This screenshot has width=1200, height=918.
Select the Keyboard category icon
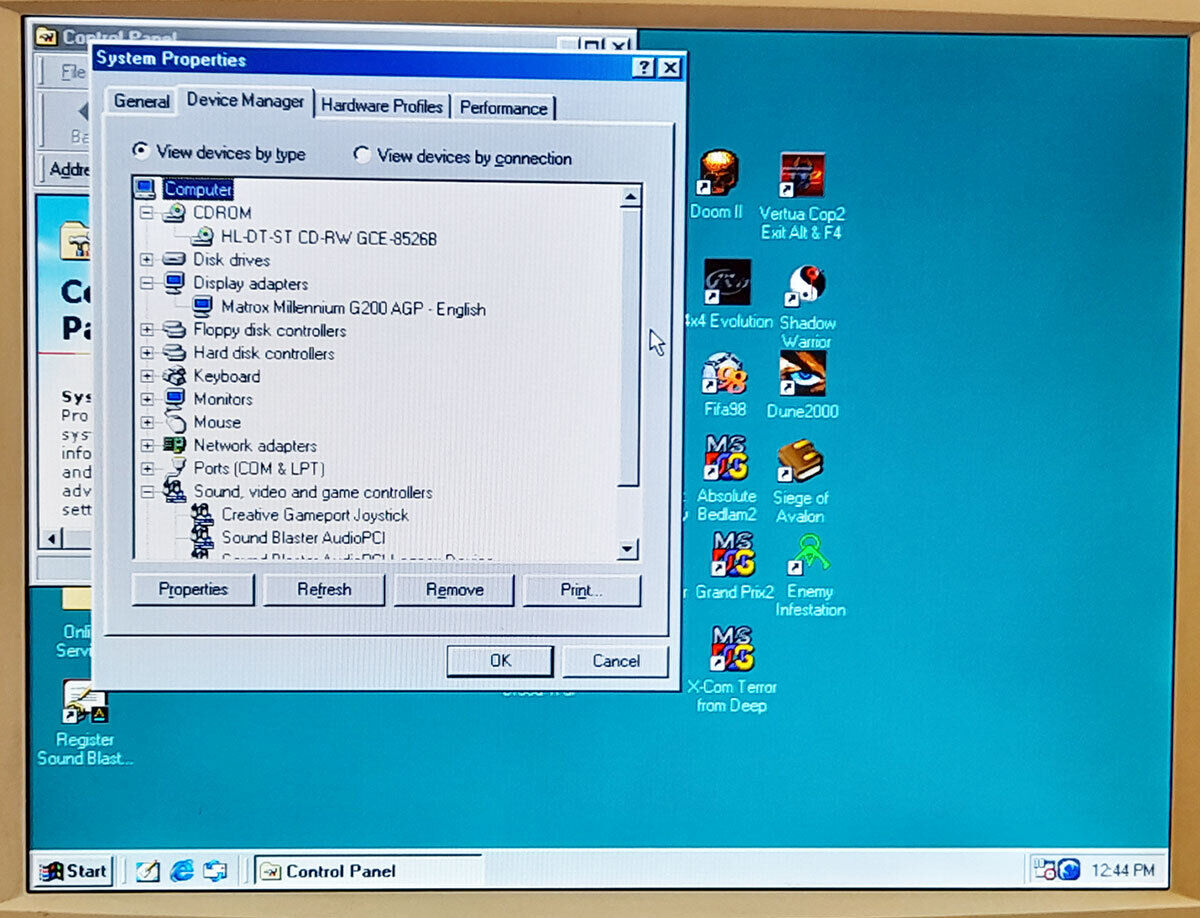175,376
